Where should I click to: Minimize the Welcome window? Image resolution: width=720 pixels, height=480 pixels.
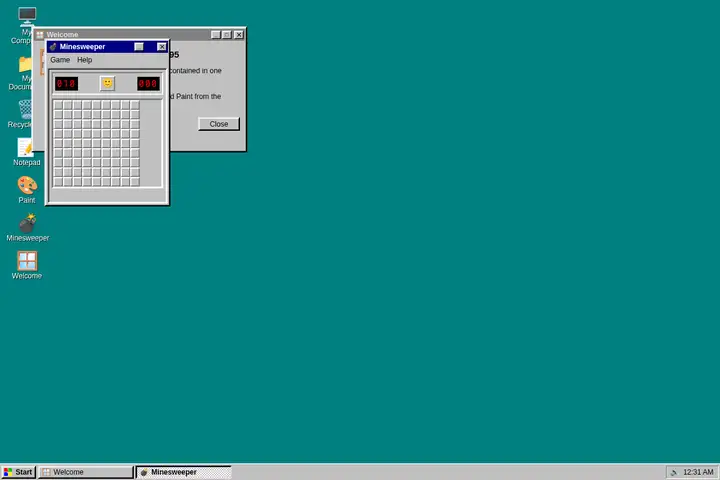(x=215, y=34)
